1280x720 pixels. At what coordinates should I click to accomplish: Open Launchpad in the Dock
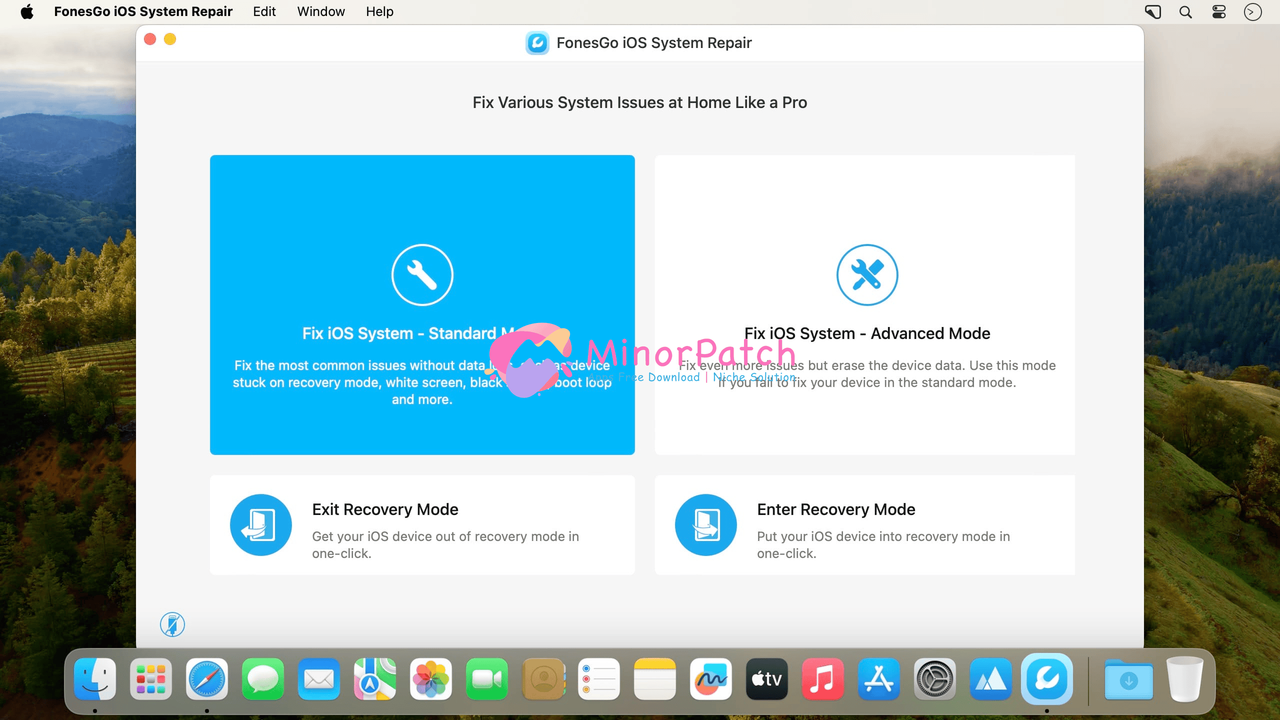[x=151, y=680]
